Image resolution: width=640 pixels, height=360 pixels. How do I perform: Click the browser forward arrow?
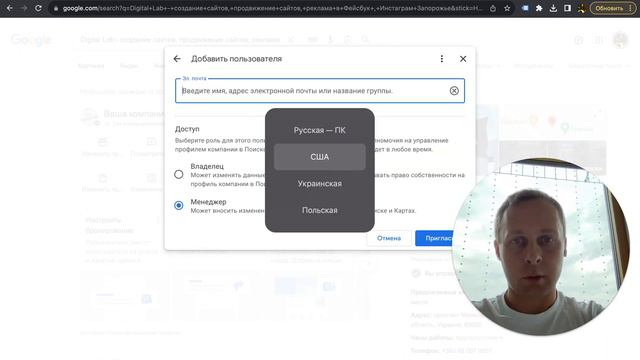[24, 8]
